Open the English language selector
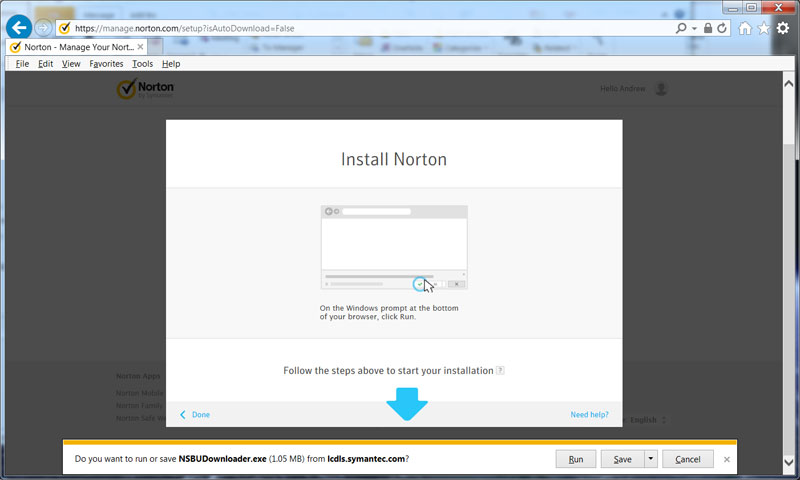The height and width of the screenshot is (480, 800). tap(647, 420)
